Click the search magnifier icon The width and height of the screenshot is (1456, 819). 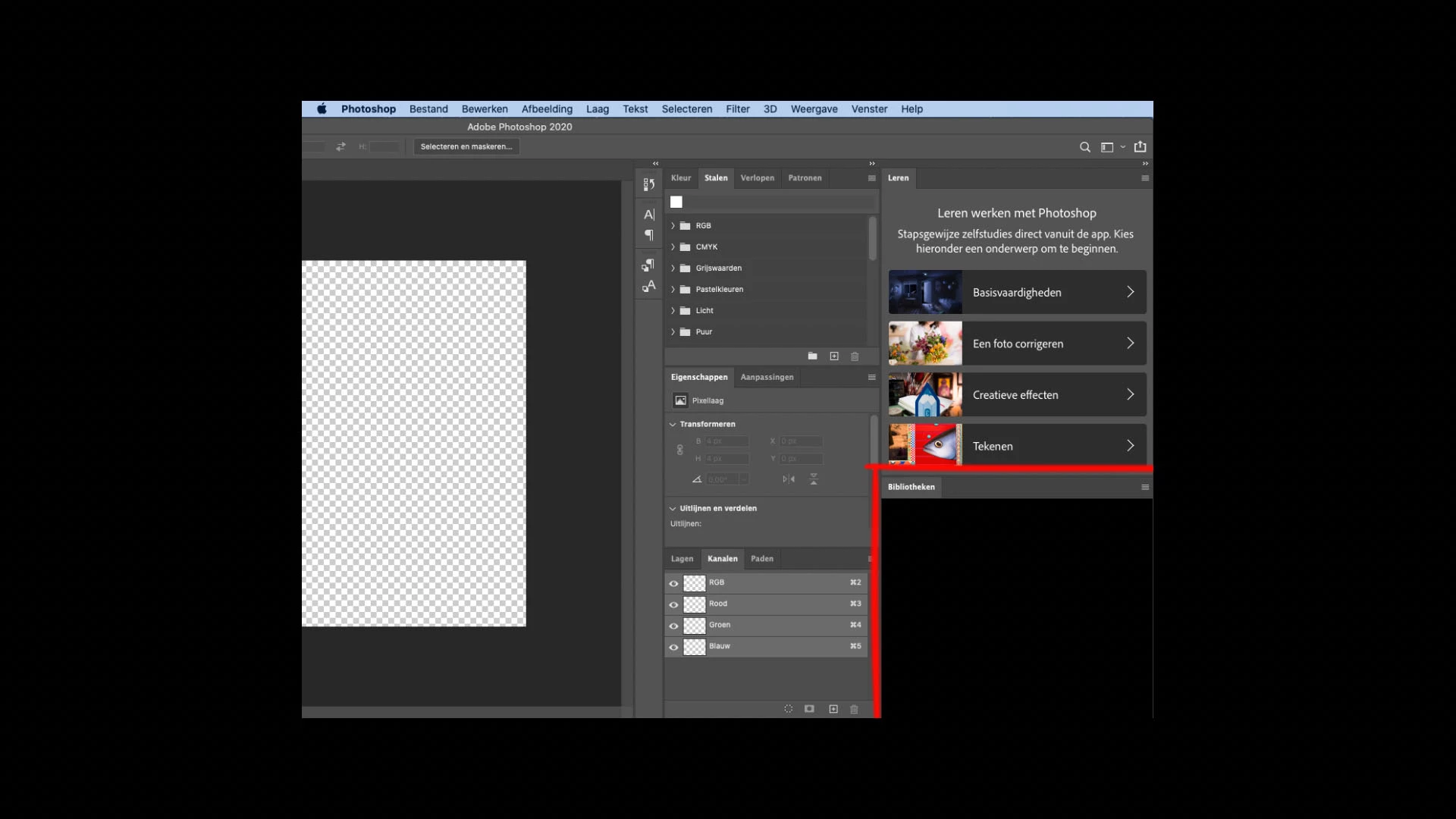click(x=1084, y=147)
